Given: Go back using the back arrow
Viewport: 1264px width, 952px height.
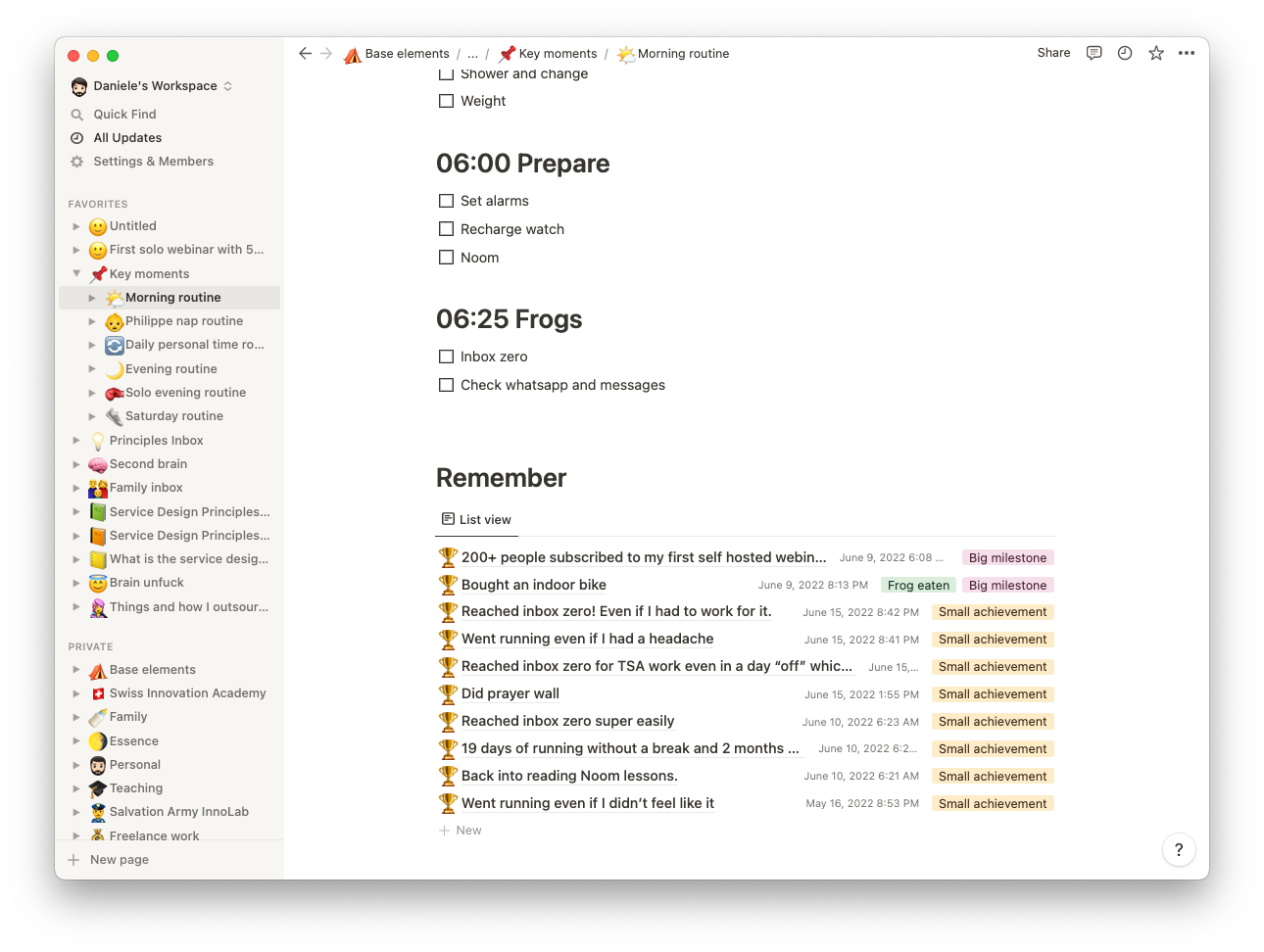Looking at the screenshot, I should pos(305,54).
